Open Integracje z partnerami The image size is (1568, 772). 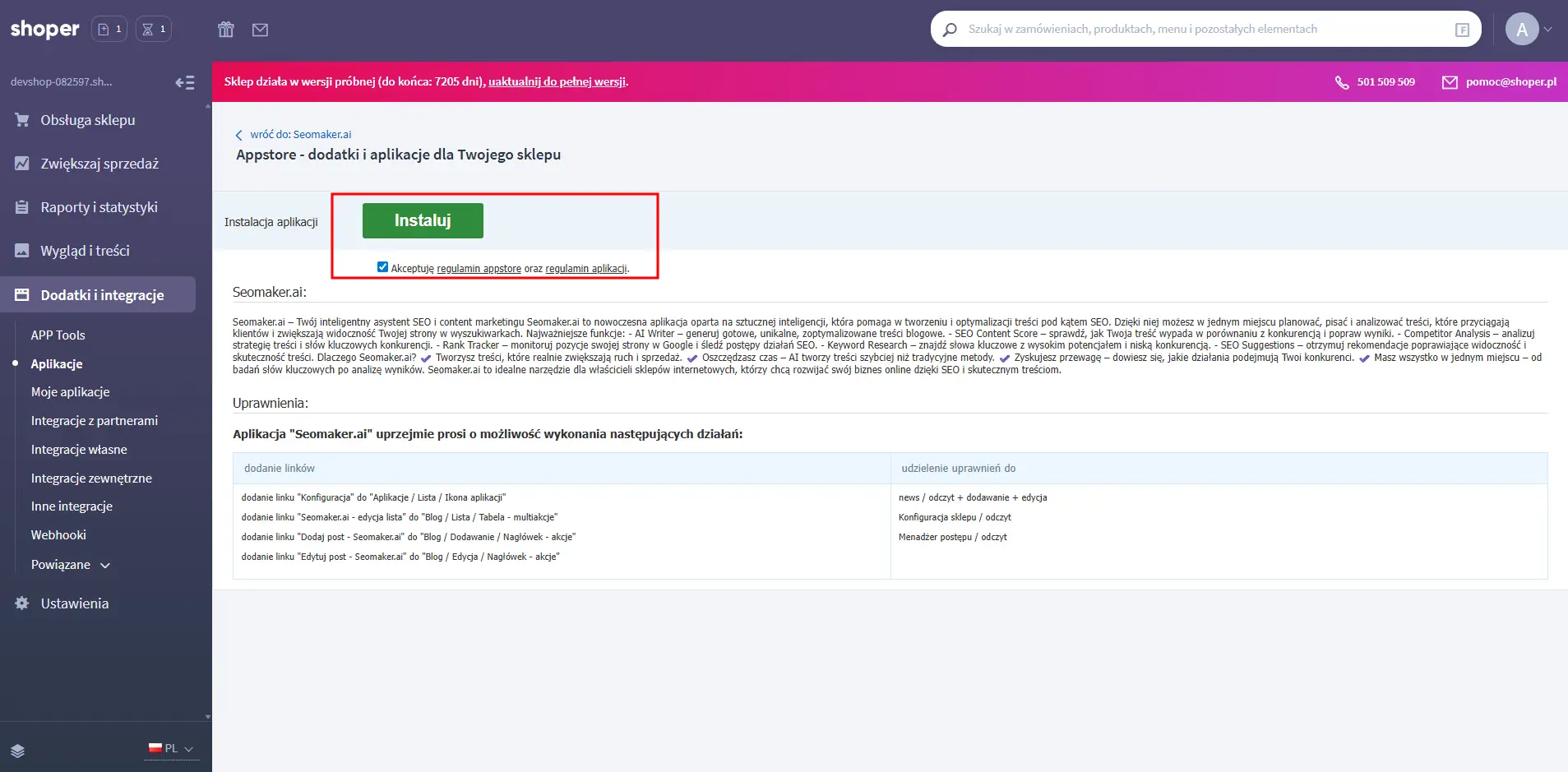click(x=95, y=421)
